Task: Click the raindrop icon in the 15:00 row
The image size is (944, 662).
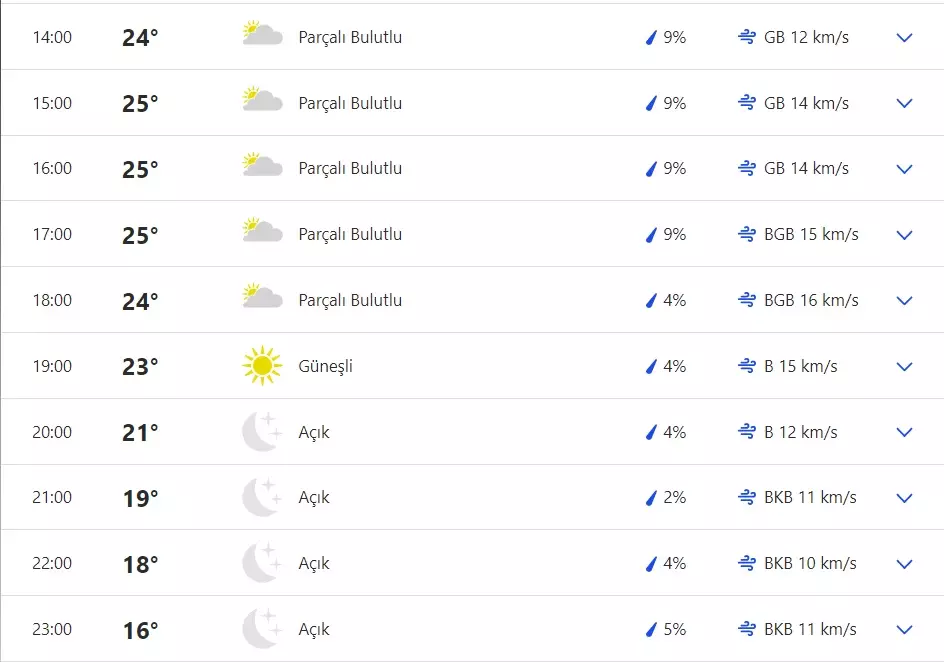Action: (x=650, y=103)
